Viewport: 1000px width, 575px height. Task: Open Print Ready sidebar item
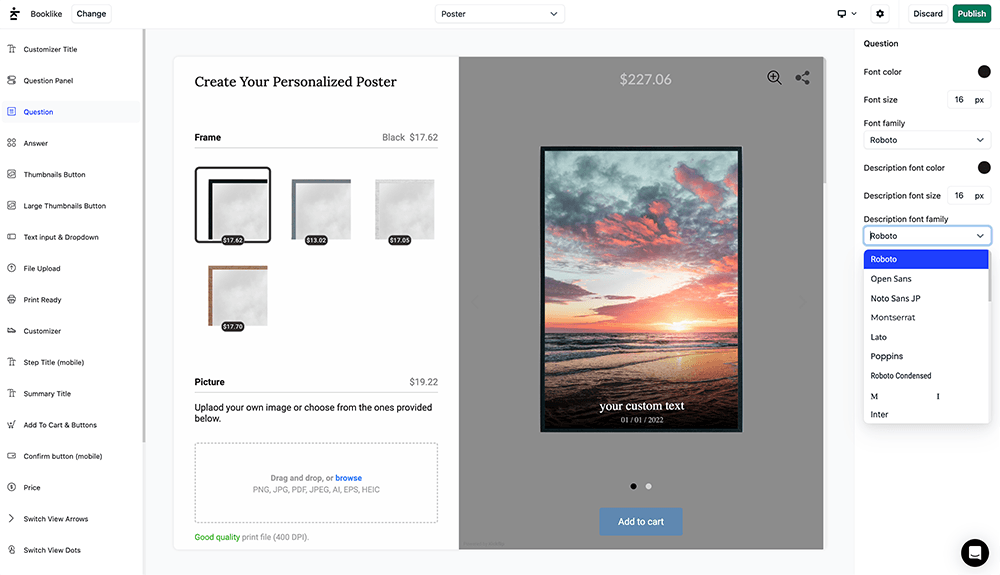pos(42,300)
